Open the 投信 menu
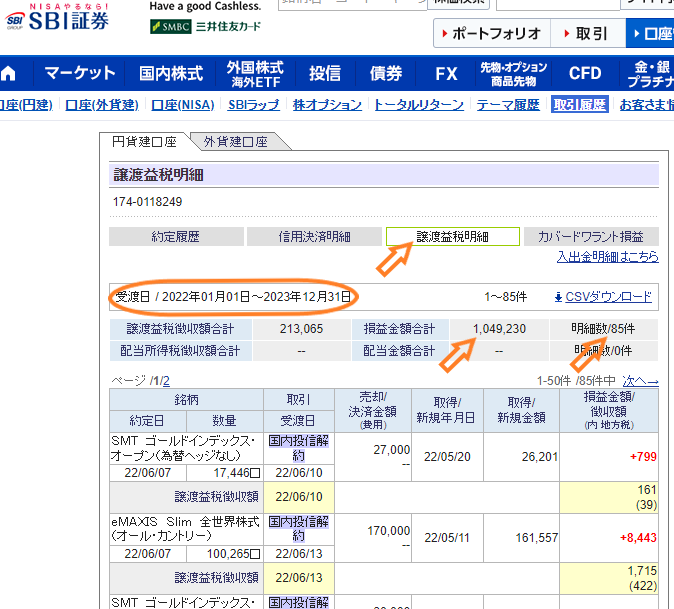The image size is (674, 609). pos(325,73)
